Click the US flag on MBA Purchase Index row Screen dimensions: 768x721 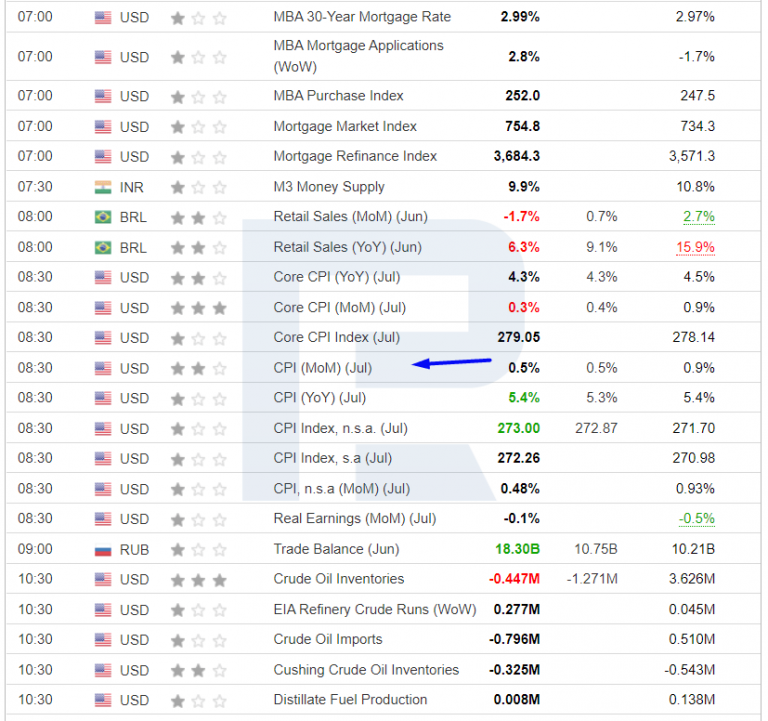[103, 96]
